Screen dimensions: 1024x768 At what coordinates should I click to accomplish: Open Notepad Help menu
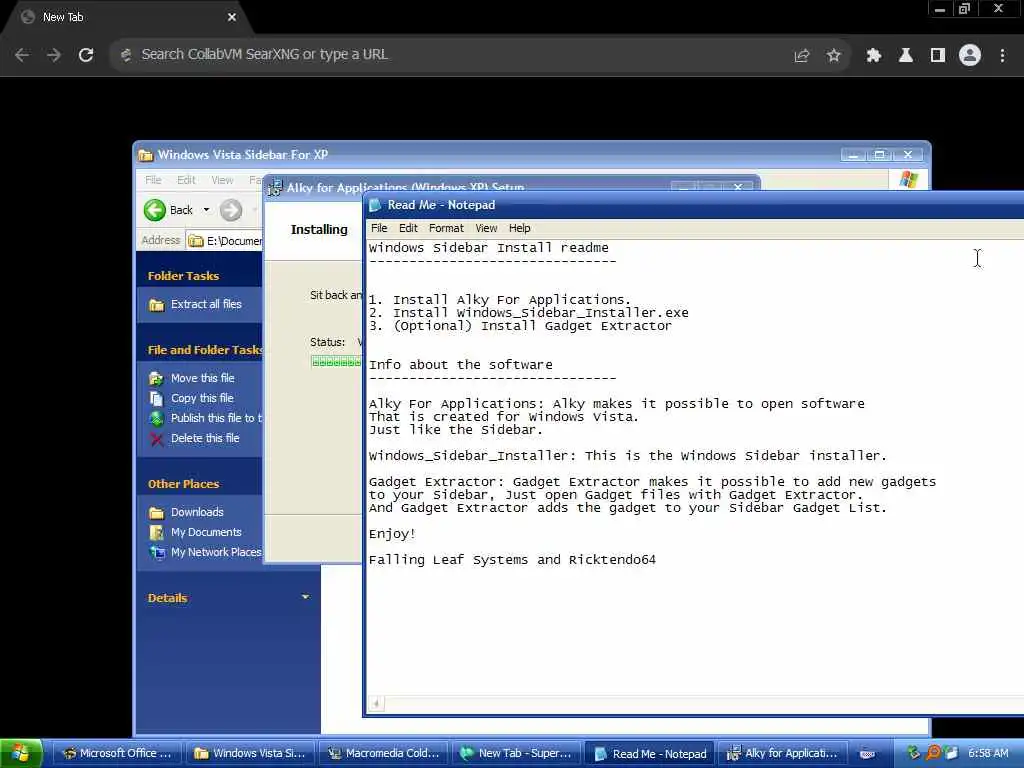click(x=519, y=228)
